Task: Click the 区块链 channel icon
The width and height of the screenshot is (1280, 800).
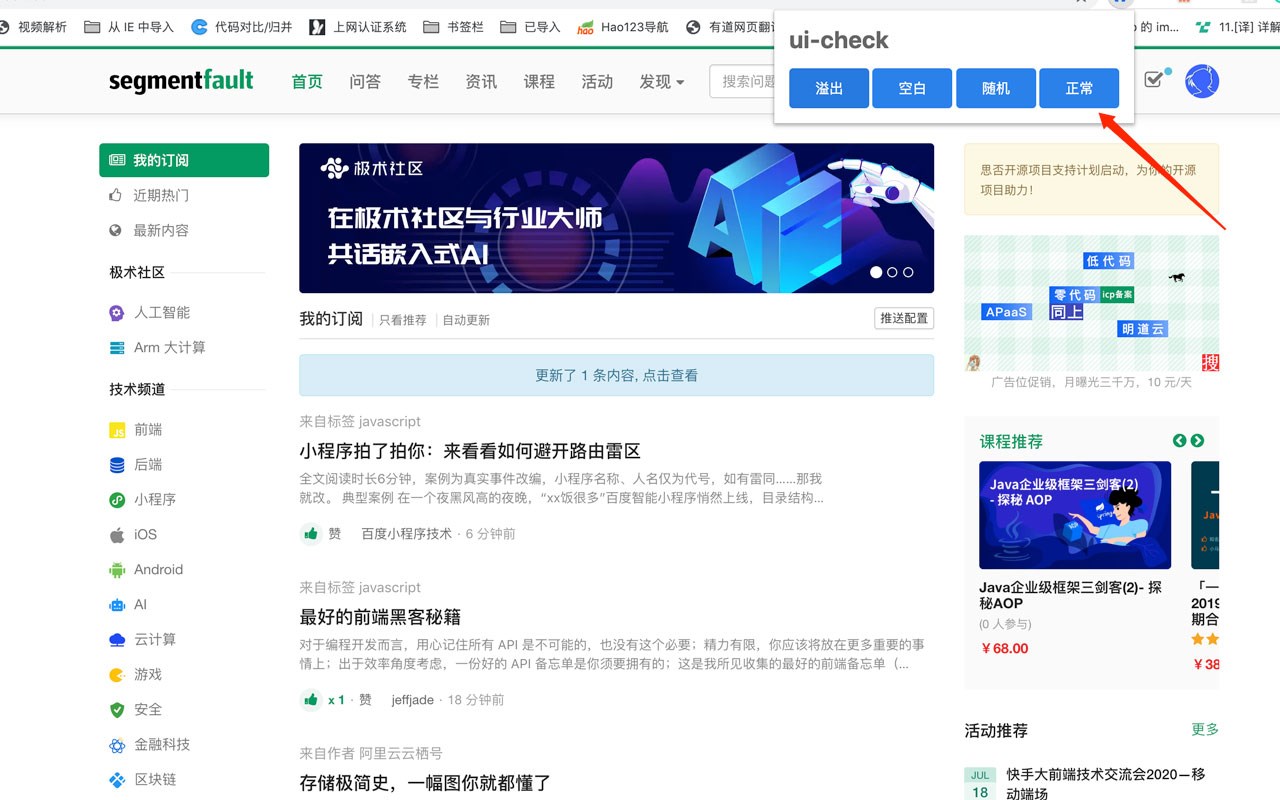Action: [117, 780]
